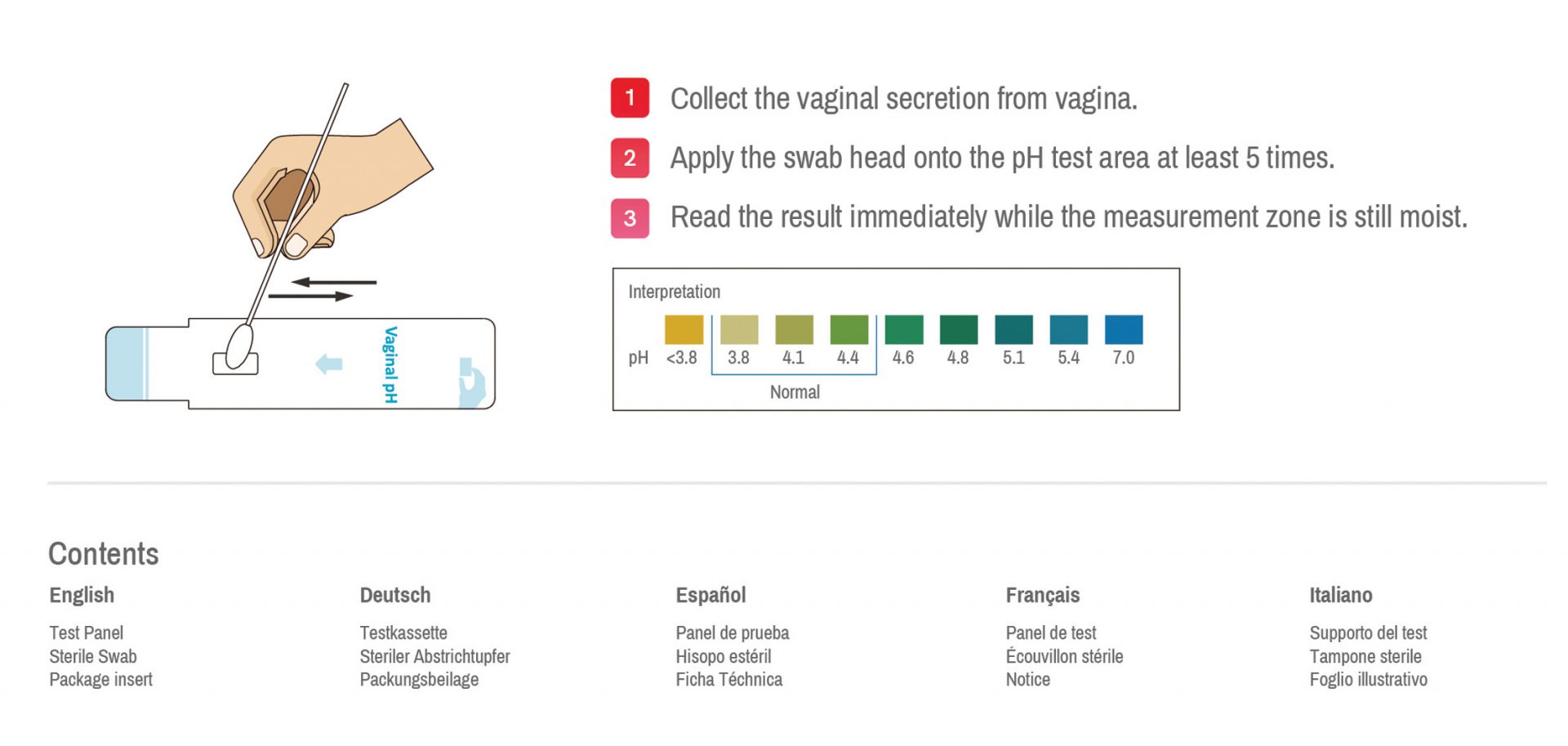Click the pink step 3 number badge
The image size is (1568, 746).
pyautogui.click(x=630, y=218)
